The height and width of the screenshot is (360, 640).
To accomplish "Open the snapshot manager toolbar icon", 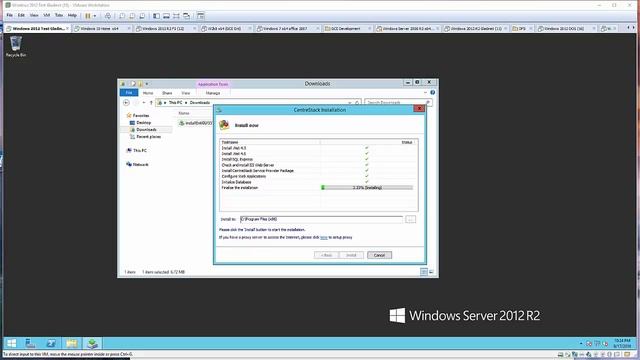I will (142, 16).
